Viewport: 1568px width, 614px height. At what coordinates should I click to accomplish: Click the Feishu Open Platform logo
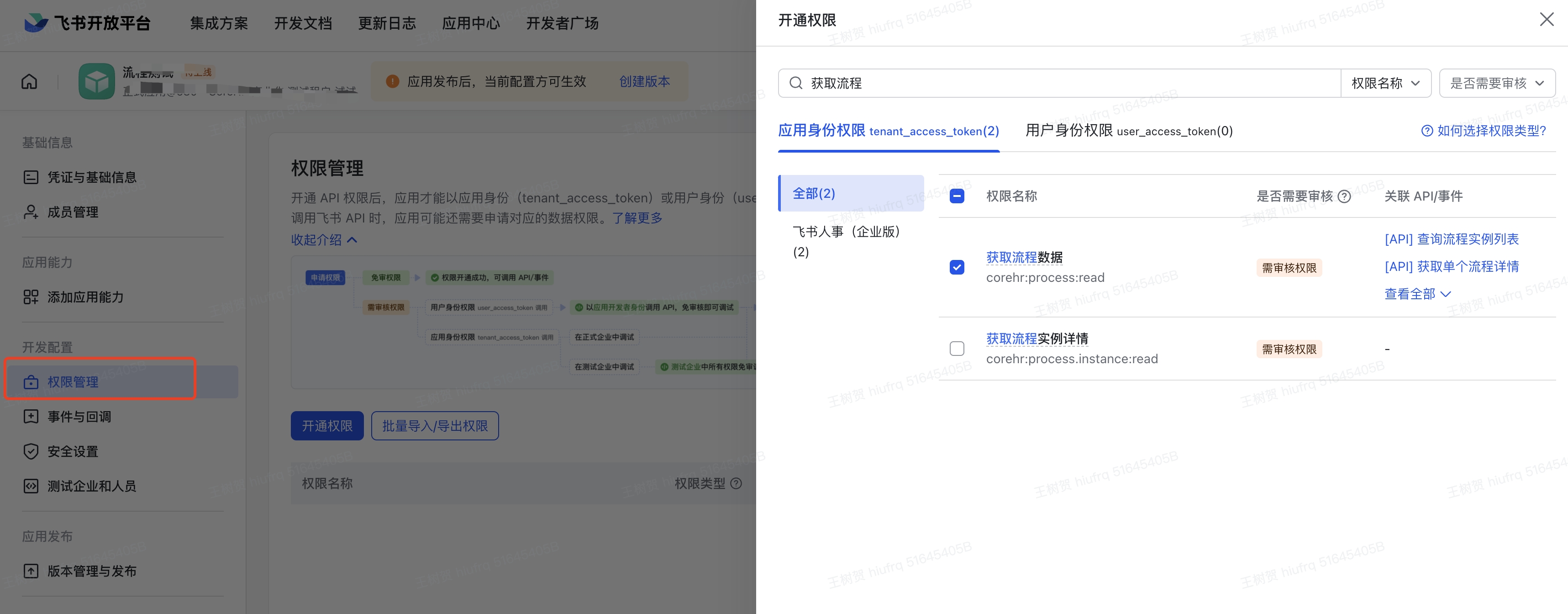pyautogui.click(x=87, y=23)
